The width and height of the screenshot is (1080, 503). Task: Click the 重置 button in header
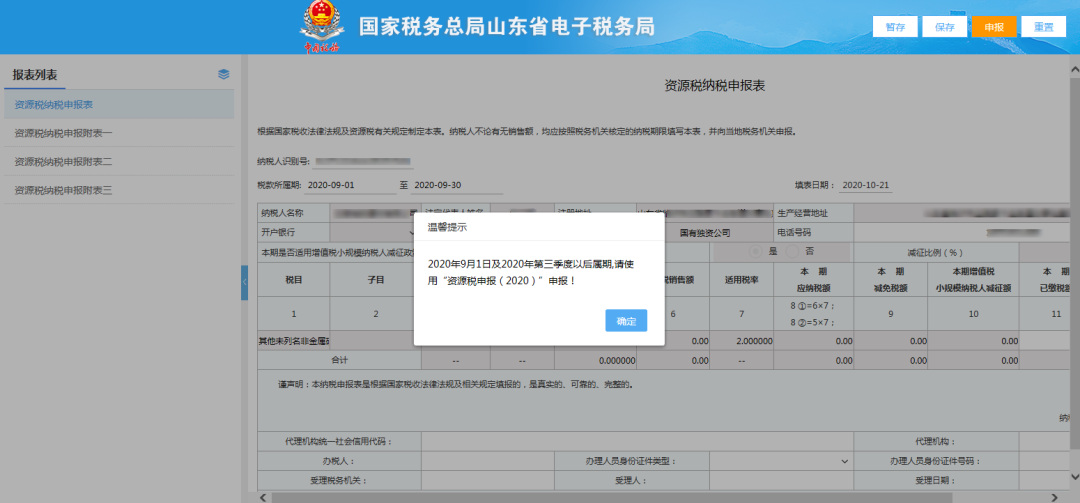point(1043,27)
